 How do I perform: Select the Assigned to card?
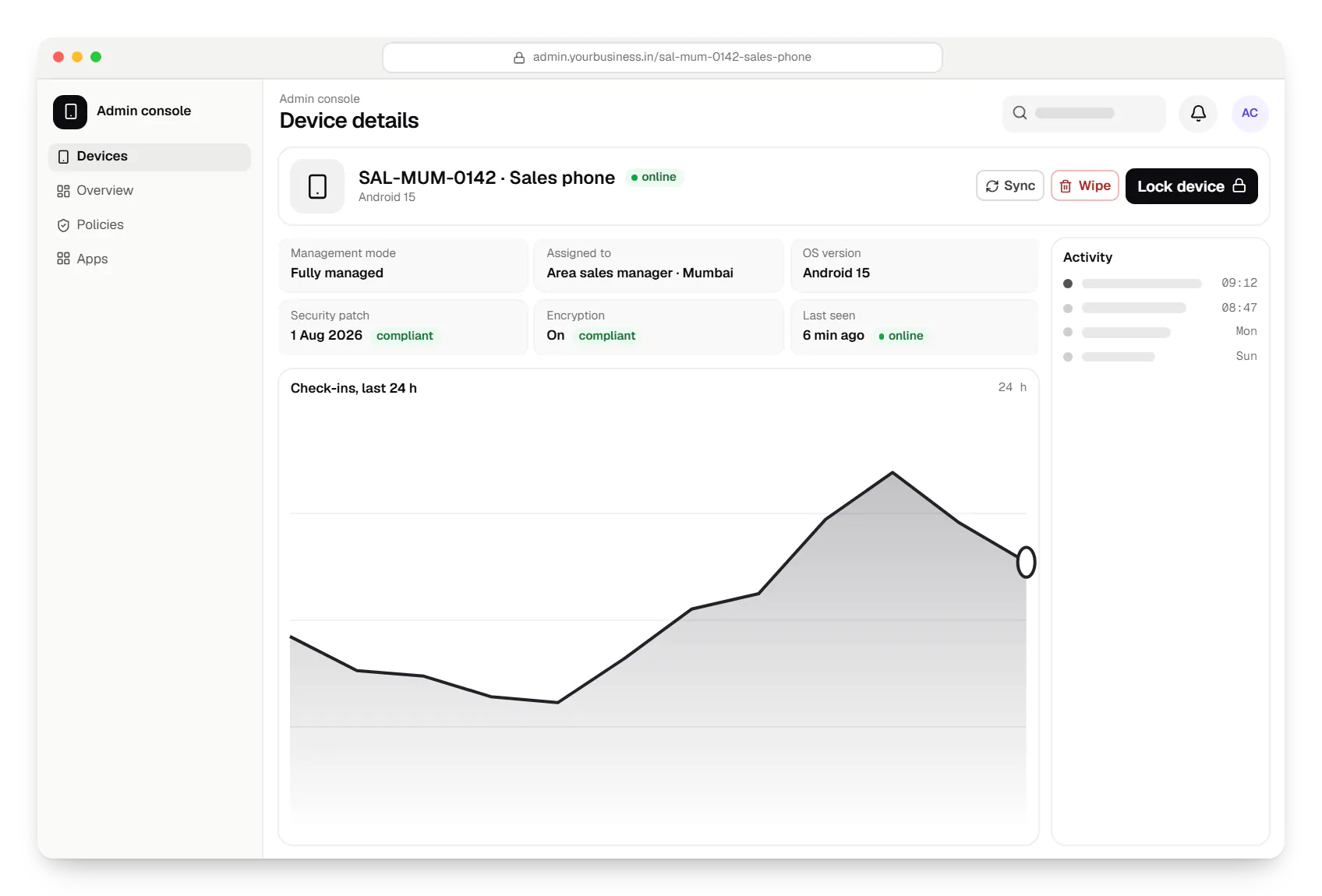pos(659,264)
